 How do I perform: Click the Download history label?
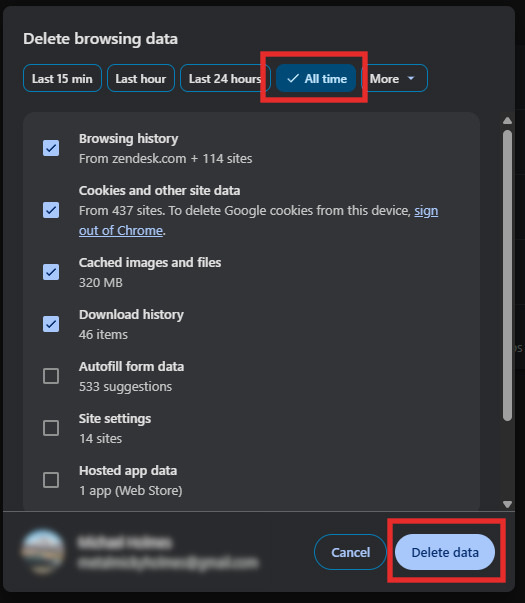pyautogui.click(x=131, y=315)
